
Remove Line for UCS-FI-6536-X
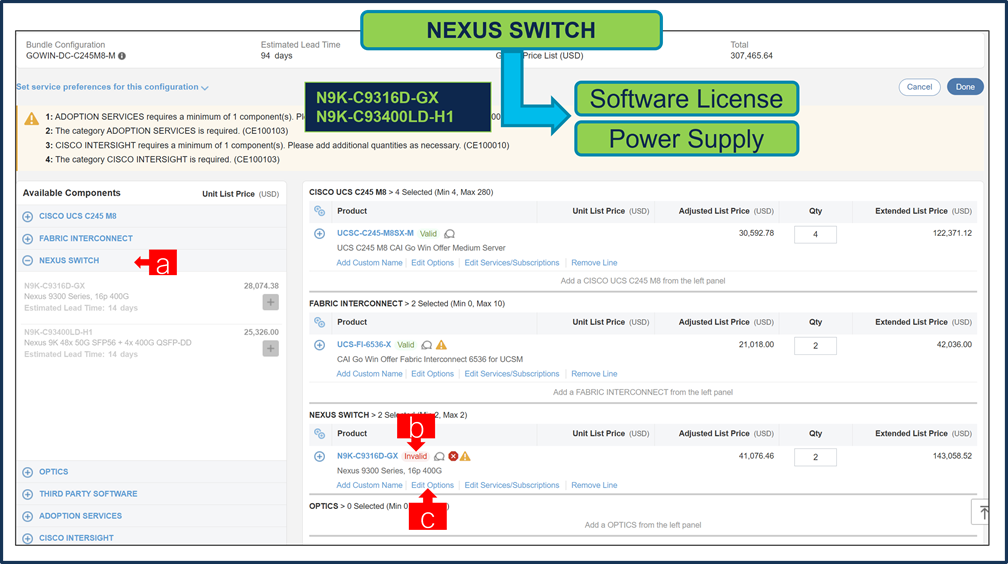click(594, 374)
